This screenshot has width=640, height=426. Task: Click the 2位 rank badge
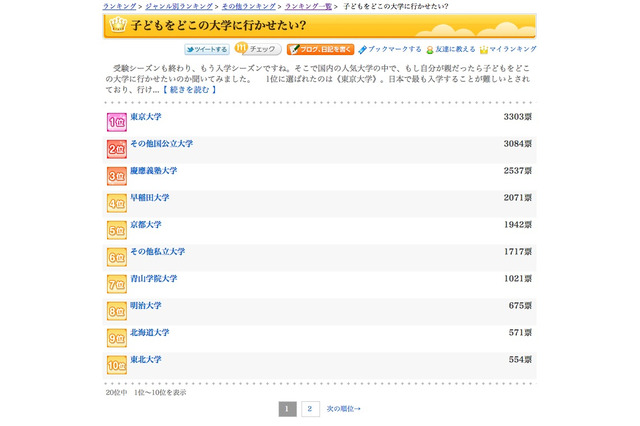(x=117, y=149)
